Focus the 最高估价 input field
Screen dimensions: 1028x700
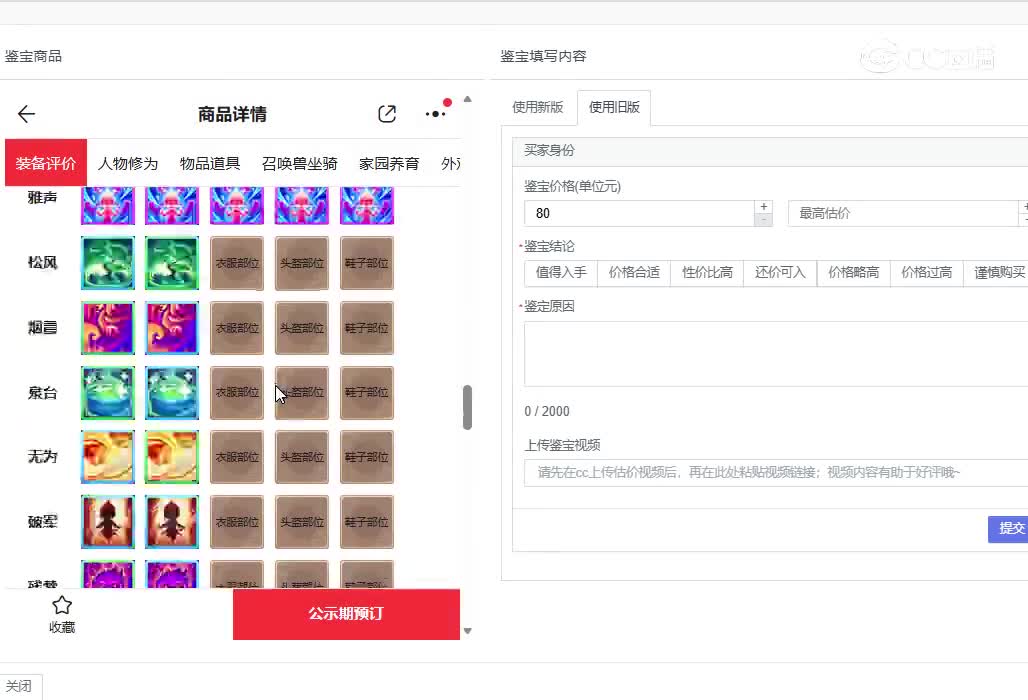click(903, 213)
